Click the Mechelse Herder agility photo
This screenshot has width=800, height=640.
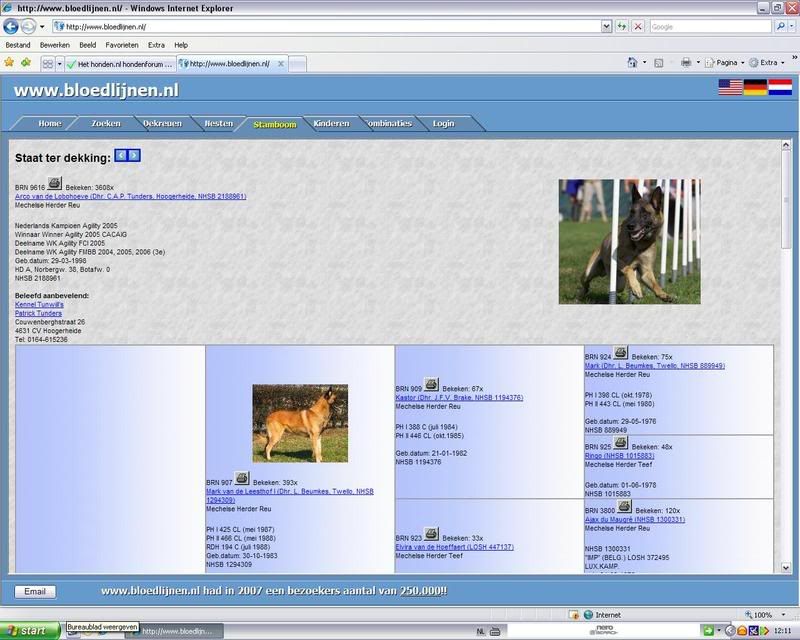coord(629,241)
